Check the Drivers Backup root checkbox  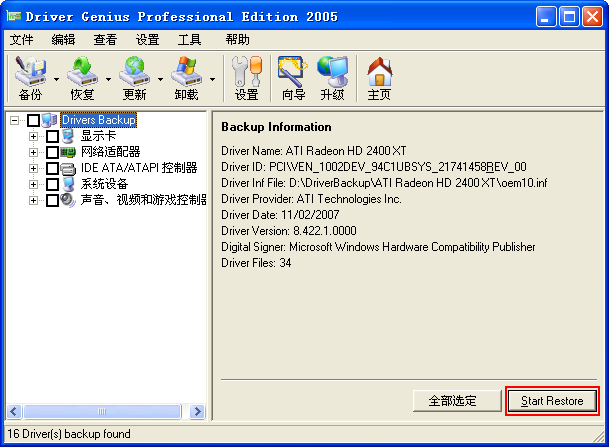pyautogui.click(x=34, y=120)
